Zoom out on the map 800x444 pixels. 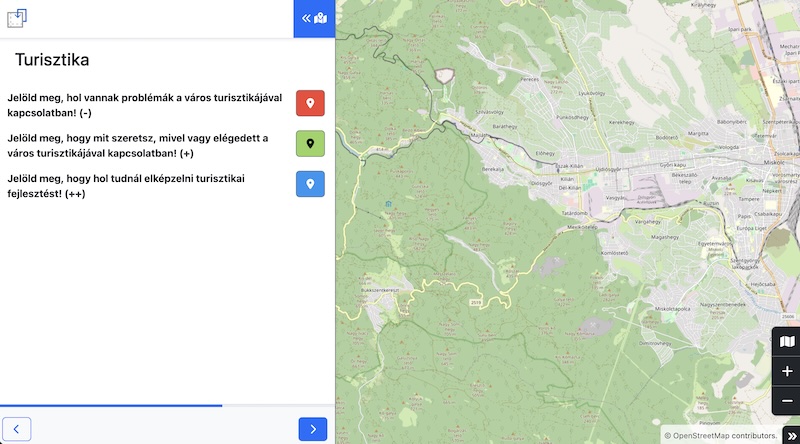click(x=787, y=401)
